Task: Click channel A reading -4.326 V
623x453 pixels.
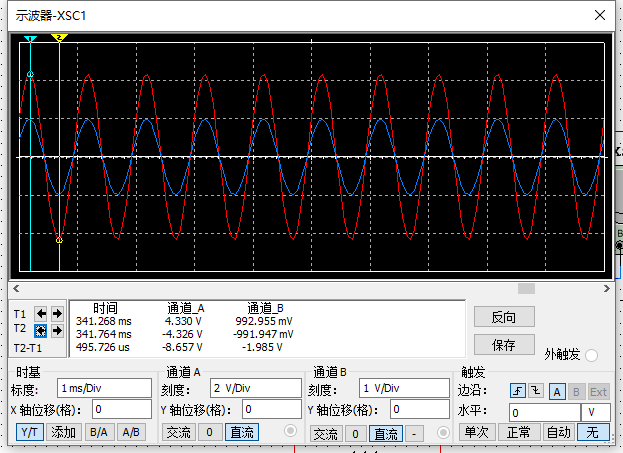Action: coord(182,334)
